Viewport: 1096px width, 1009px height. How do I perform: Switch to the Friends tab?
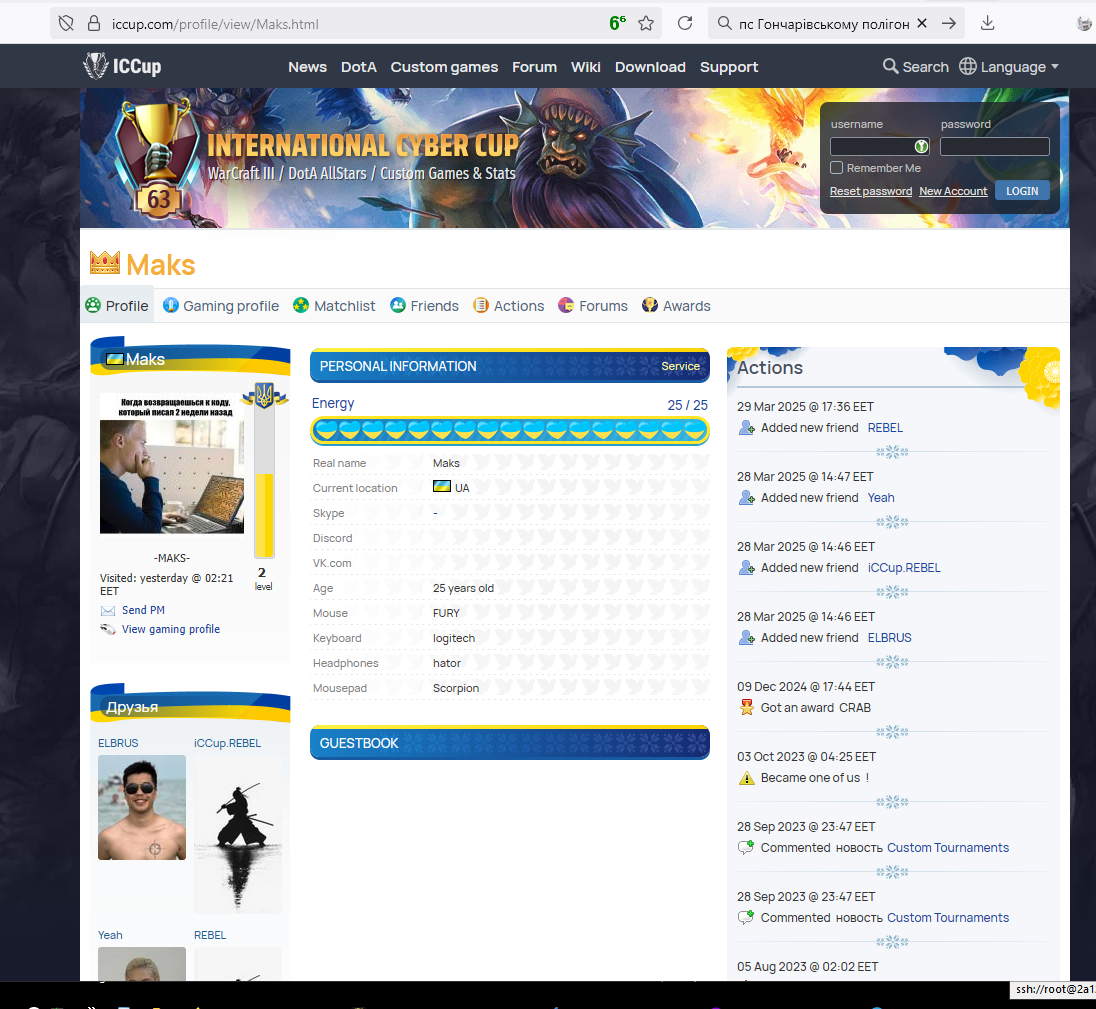pos(424,306)
